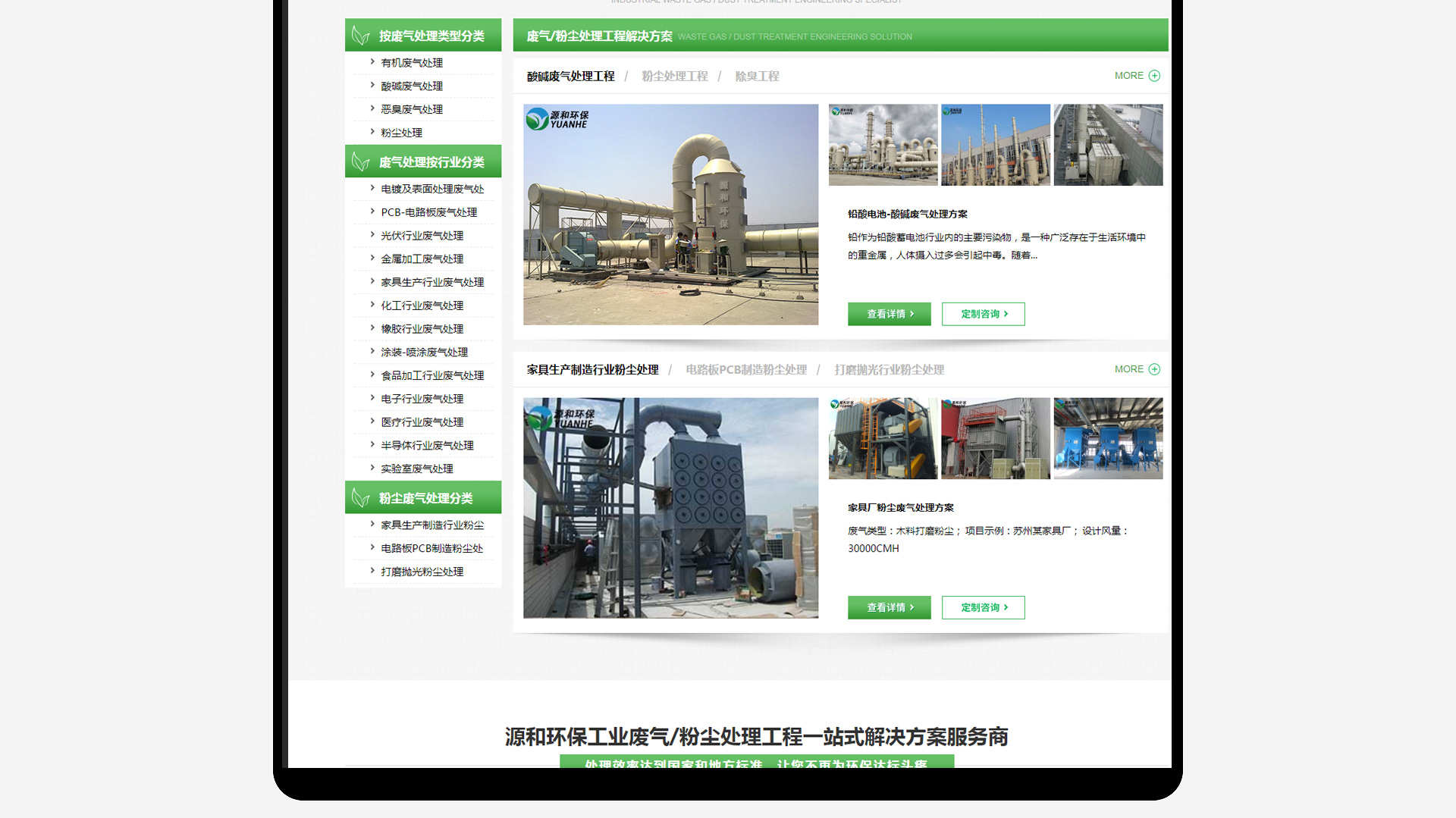Select 家具生产行业废气处理 category
Screen dimensions: 1456x818
(432, 282)
